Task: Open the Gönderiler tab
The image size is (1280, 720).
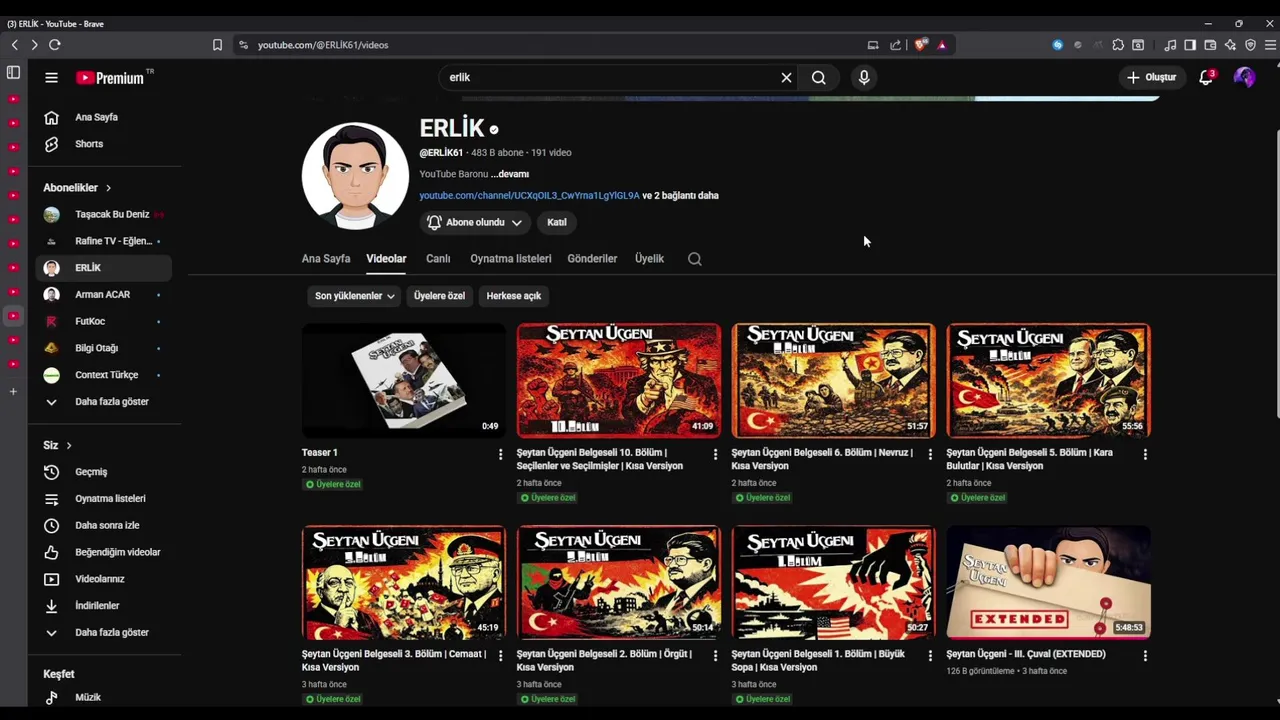Action: pyautogui.click(x=592, y=258)
